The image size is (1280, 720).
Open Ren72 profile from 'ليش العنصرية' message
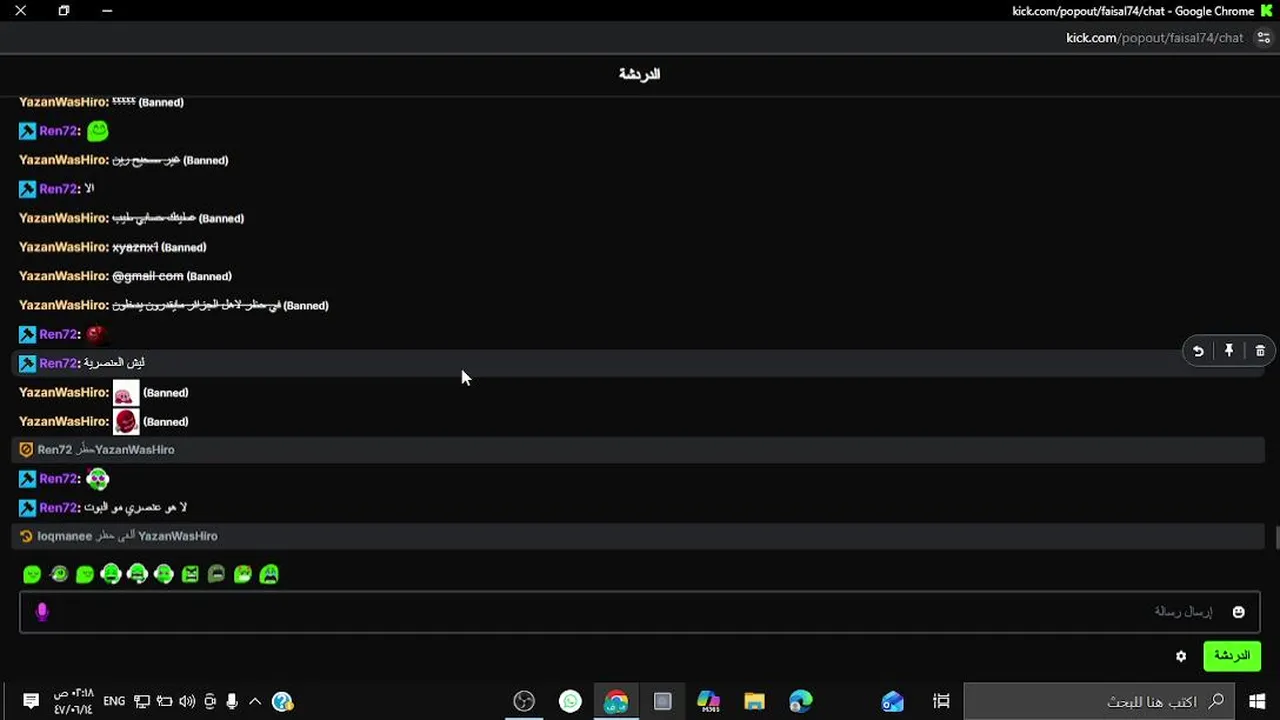pyautogui.click(x=58, y=363)
